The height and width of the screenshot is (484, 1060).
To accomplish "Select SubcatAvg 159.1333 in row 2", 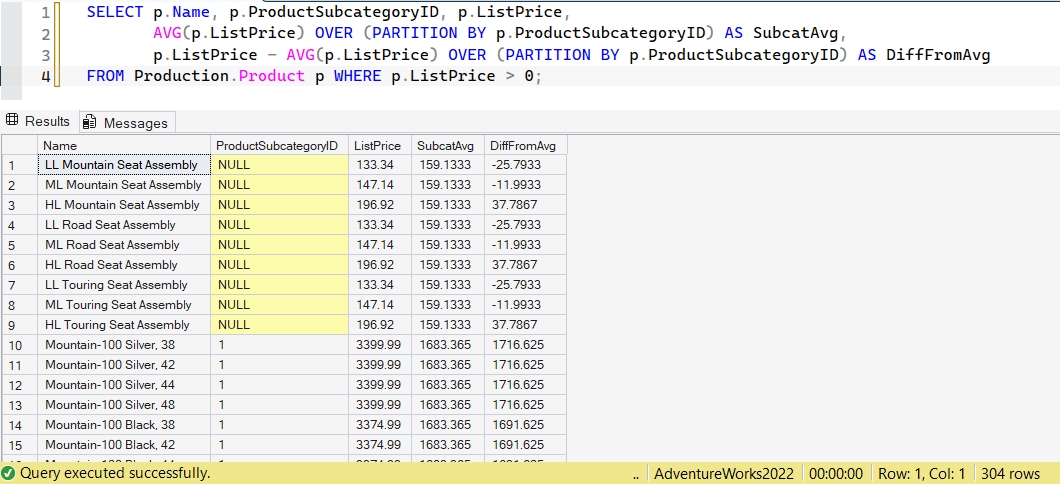I will click(448, 185).
